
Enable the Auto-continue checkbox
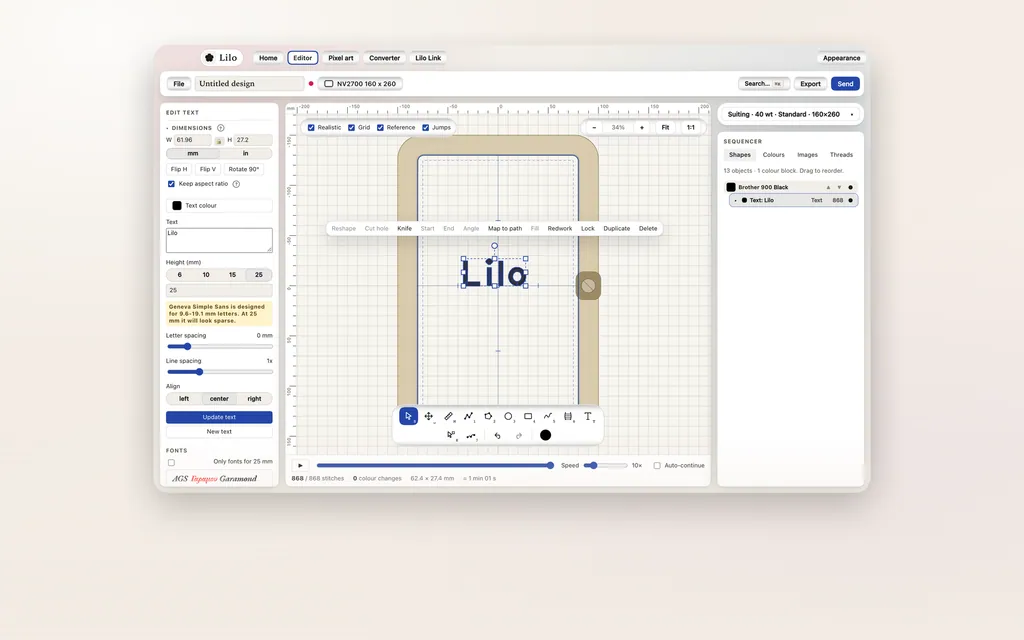click(x=657, y=466)
